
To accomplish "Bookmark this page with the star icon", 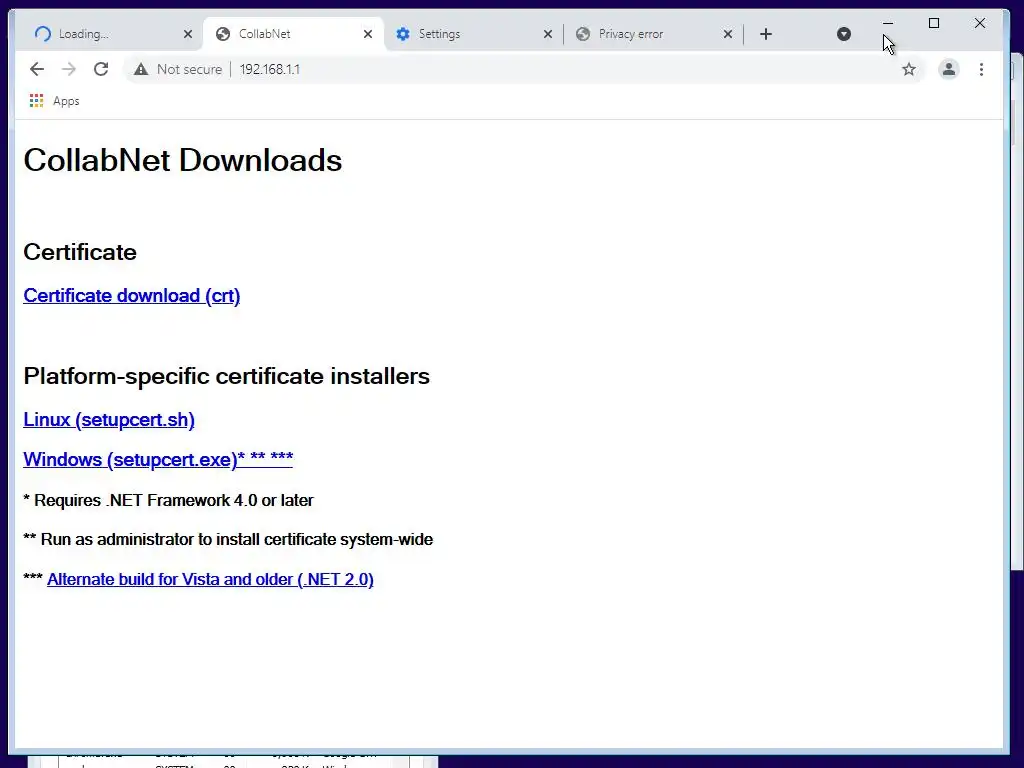I will pyautogui.click(x=908, y=69).
